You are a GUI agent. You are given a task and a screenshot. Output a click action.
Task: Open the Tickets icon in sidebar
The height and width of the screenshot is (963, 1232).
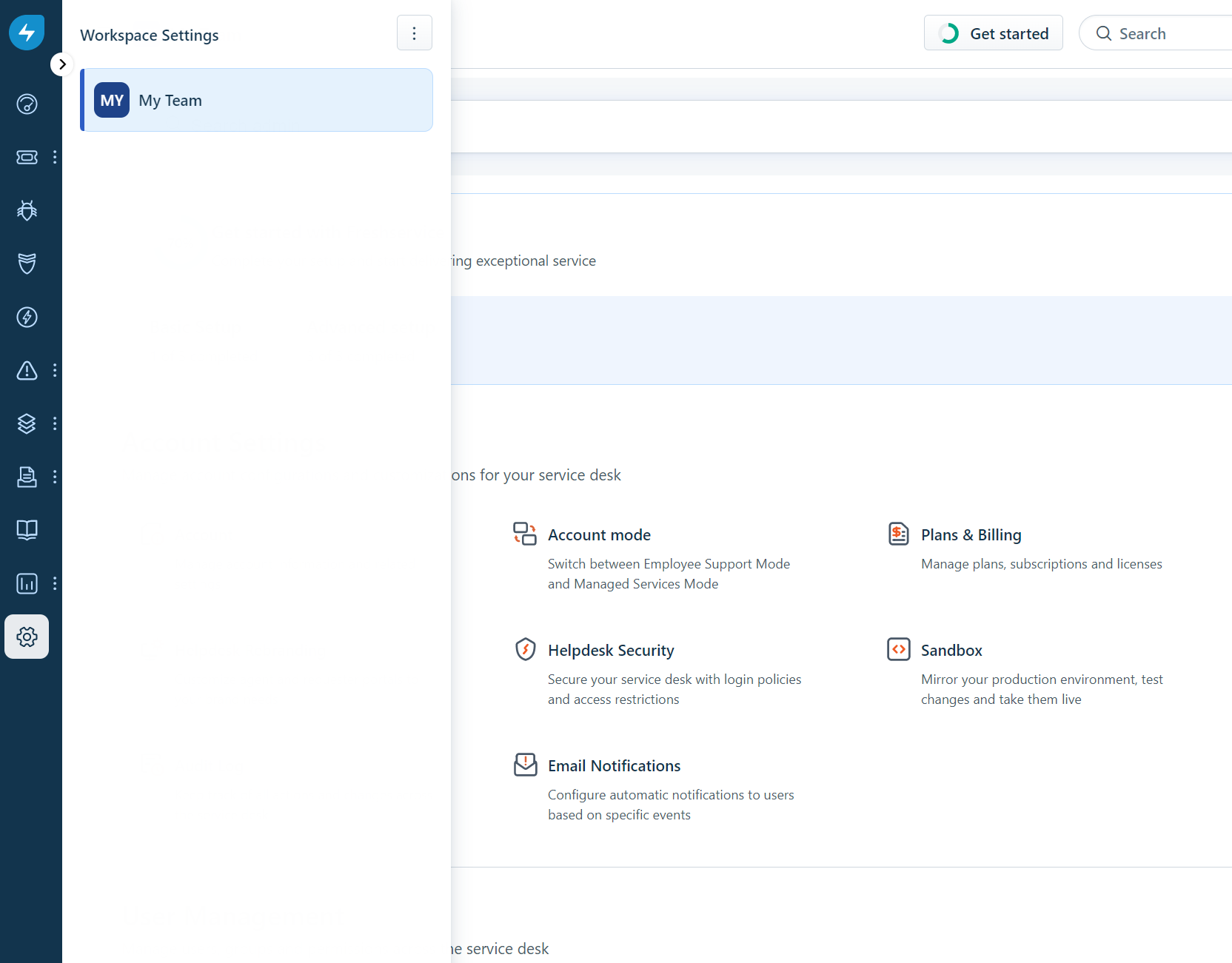click(27, 157)
